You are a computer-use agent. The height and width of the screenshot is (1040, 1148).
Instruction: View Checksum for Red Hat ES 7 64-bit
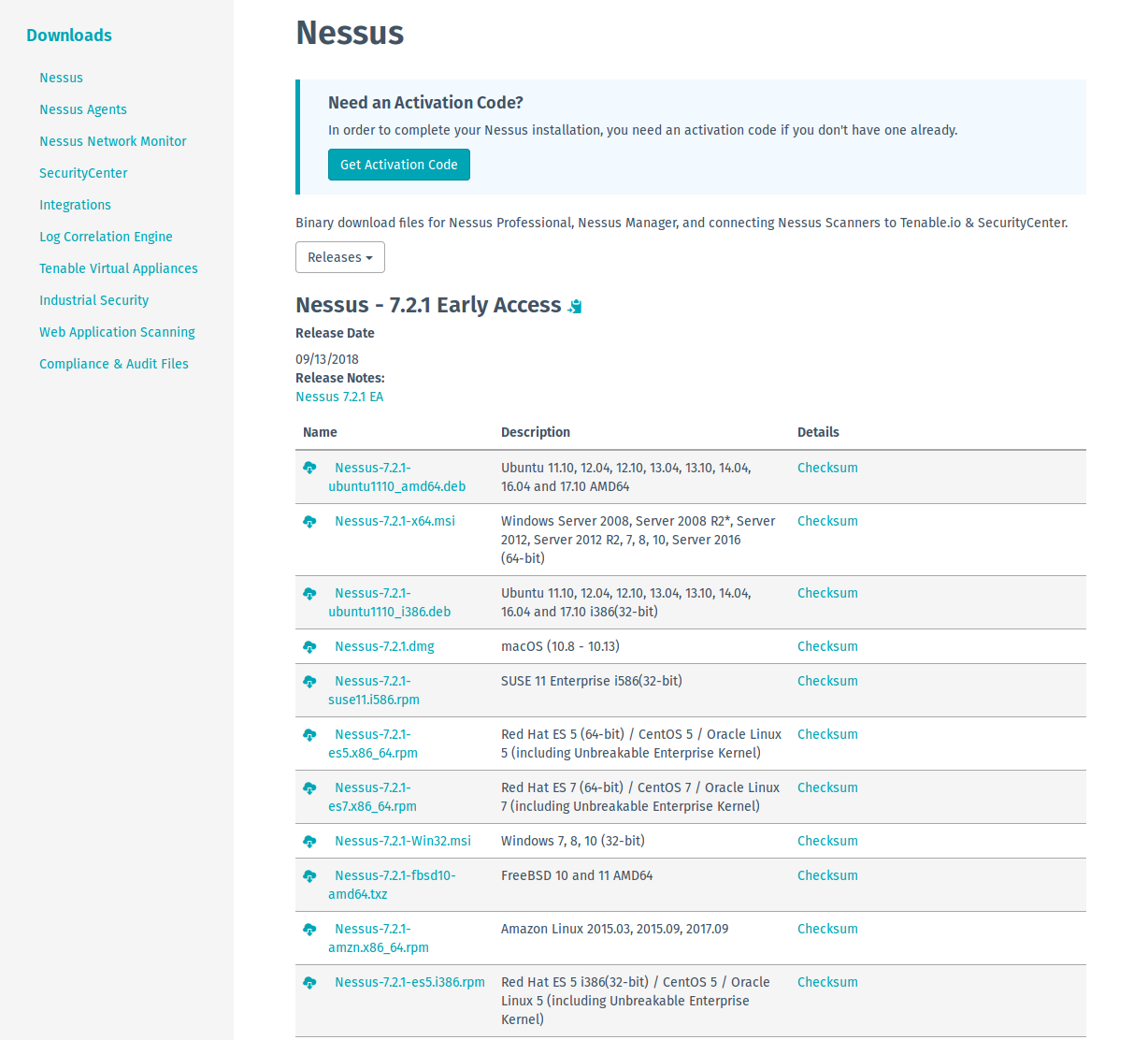coord(827,787)
